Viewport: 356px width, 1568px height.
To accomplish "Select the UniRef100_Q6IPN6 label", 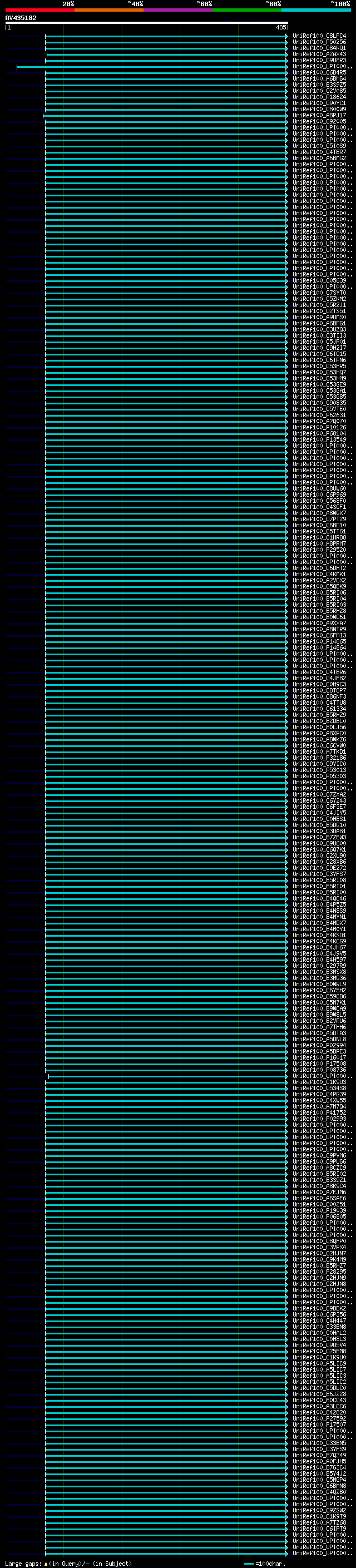I will pyautogui.click(x=319, y=360).
